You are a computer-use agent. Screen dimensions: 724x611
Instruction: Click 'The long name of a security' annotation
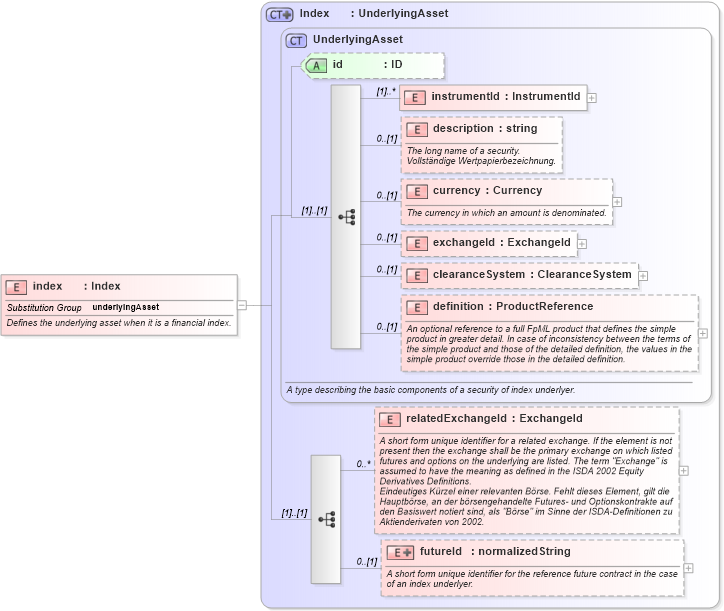481,156
